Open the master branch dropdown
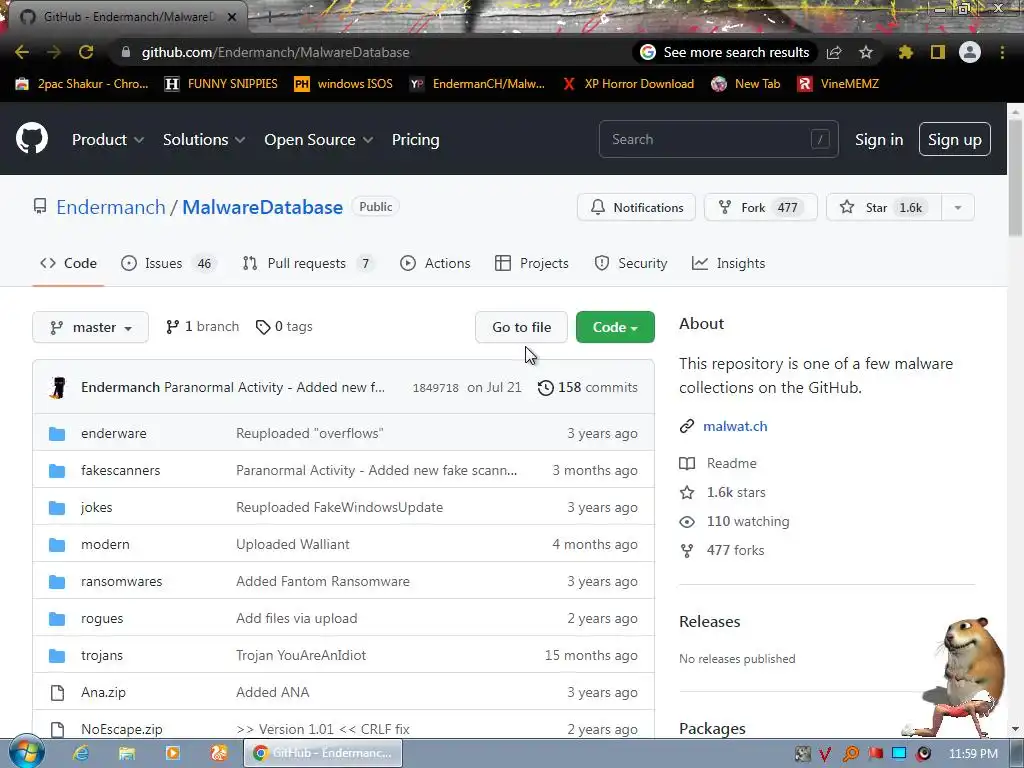Viewport: 1024px width, 768px height. pyautogui.click(x=91, y=327)
